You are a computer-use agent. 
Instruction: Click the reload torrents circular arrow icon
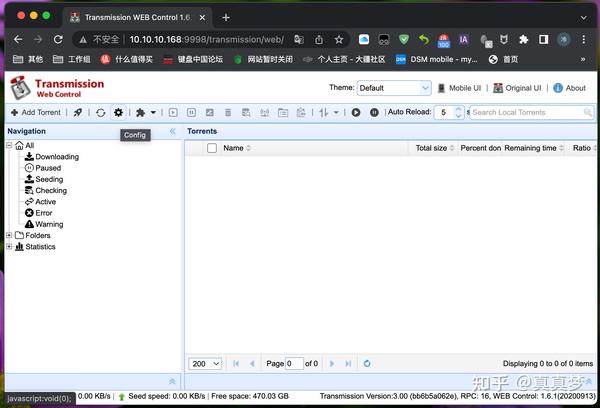(101, 113)
